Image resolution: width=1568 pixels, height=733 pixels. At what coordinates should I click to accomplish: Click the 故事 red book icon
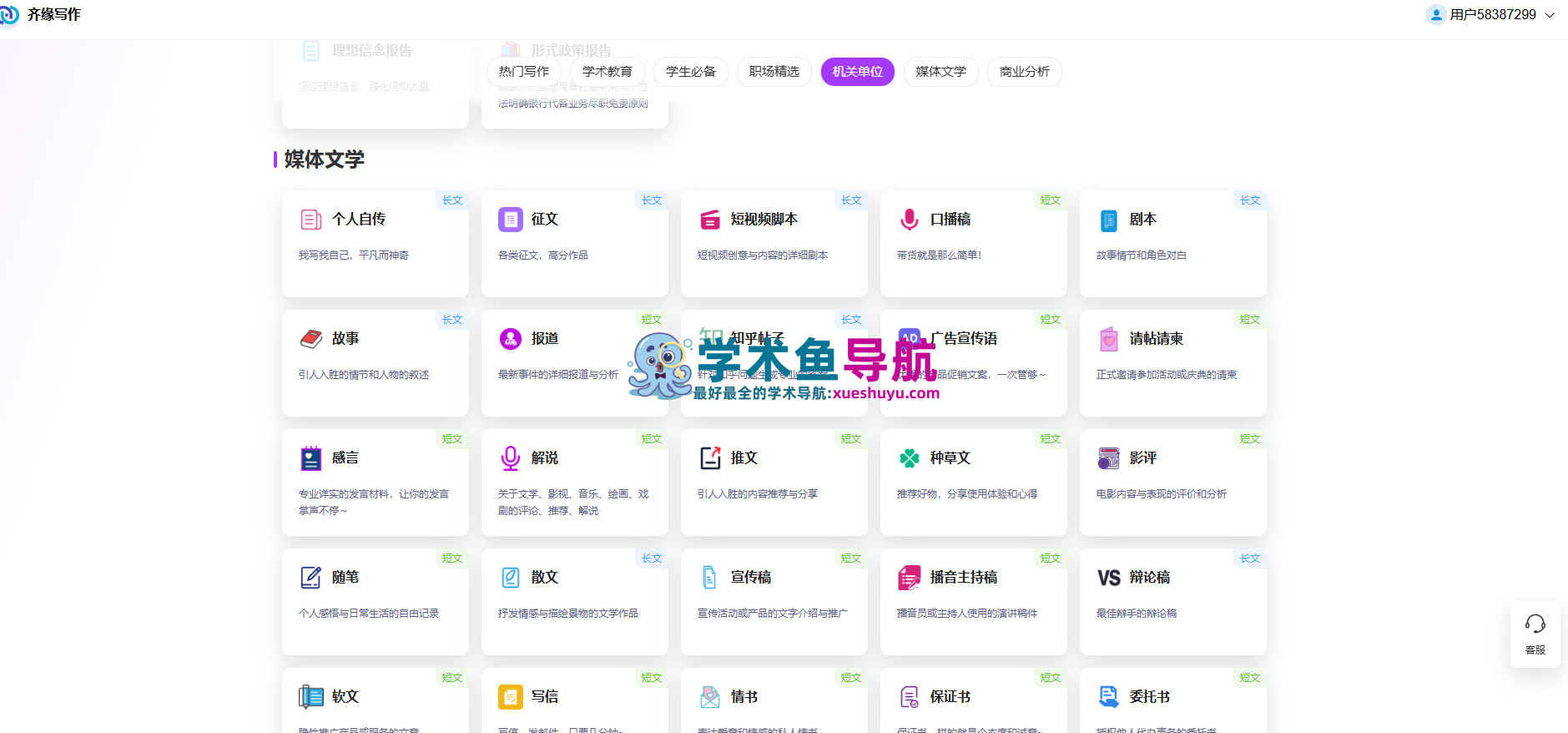[310, 339]
